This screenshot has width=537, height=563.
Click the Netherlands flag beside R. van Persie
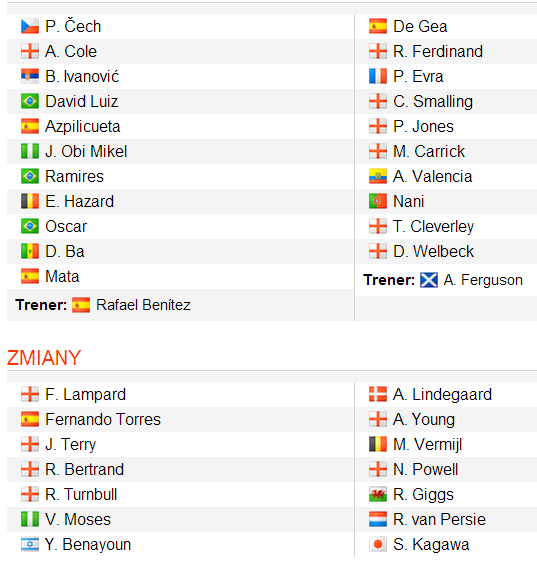click(x=378, y=519)
